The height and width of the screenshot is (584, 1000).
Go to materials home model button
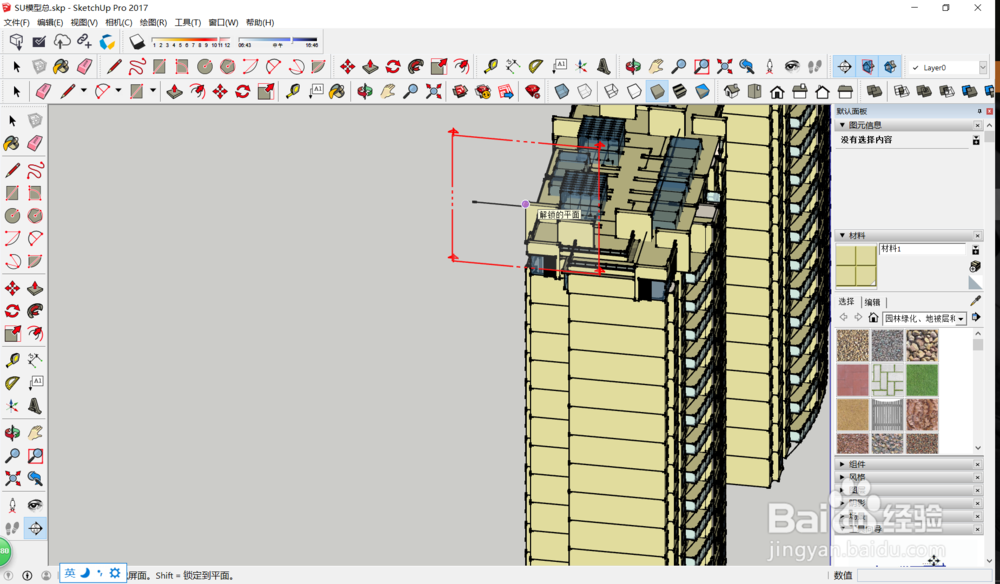tap(873, 318)
